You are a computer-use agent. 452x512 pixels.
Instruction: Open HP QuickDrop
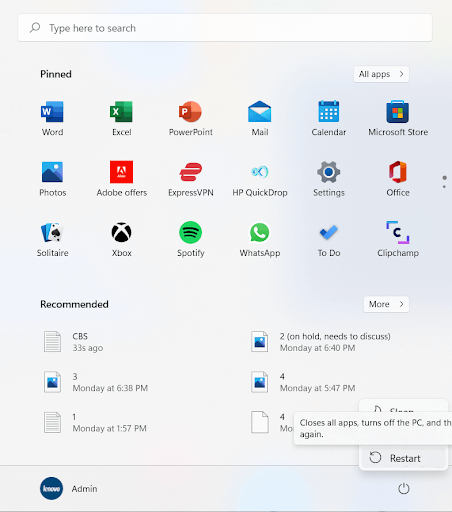(x=260, y=179)
